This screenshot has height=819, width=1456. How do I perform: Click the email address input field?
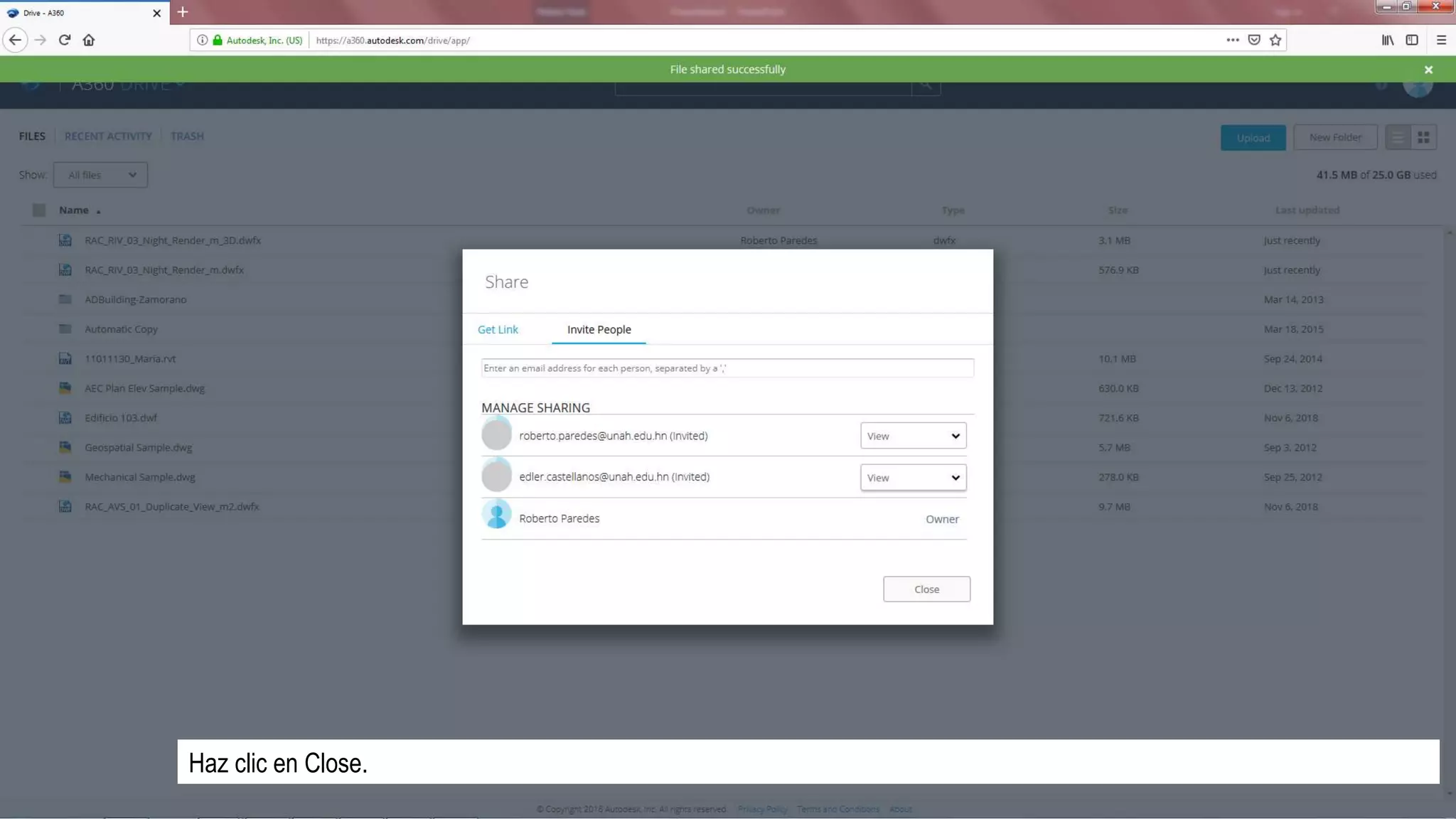[x=727, y=368]
